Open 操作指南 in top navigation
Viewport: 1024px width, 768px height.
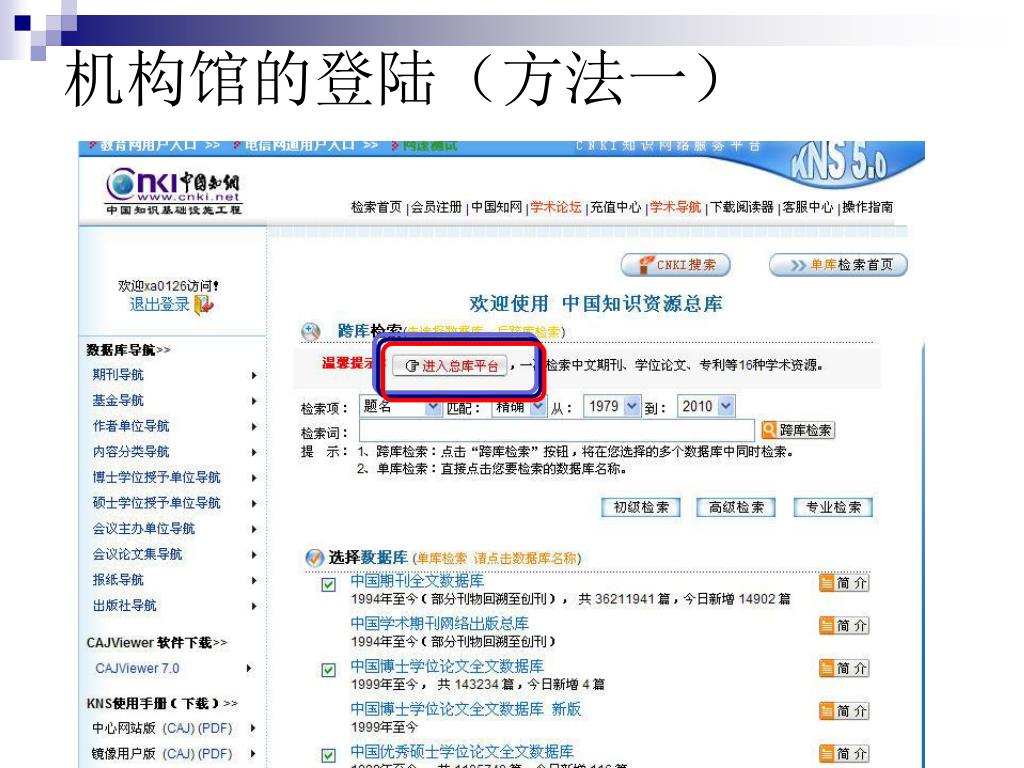(x=868, y=207)
